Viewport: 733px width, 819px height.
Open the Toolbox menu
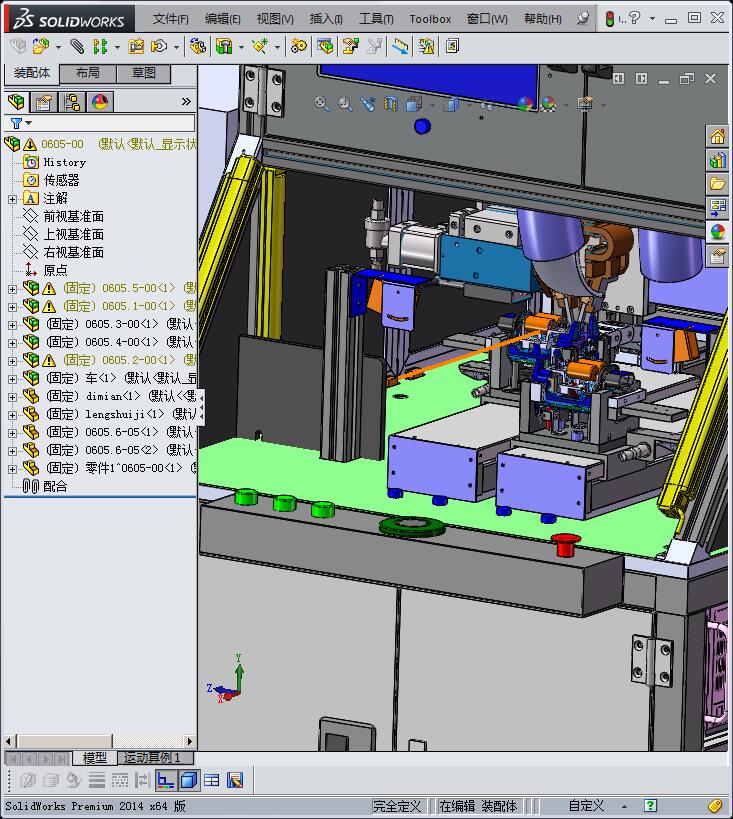click(430, 19)
